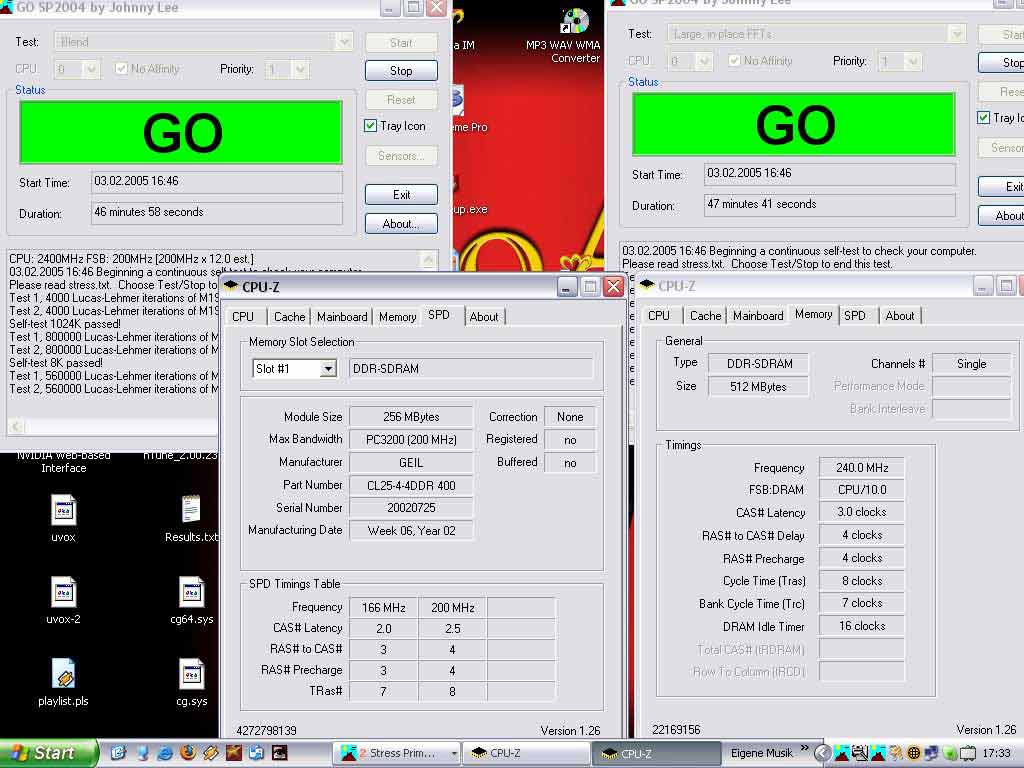Click the log scrollbar up arrow in Blend window
This screenshot has width=1024, height=768.
pyautogui.click(x=428, y=259)
